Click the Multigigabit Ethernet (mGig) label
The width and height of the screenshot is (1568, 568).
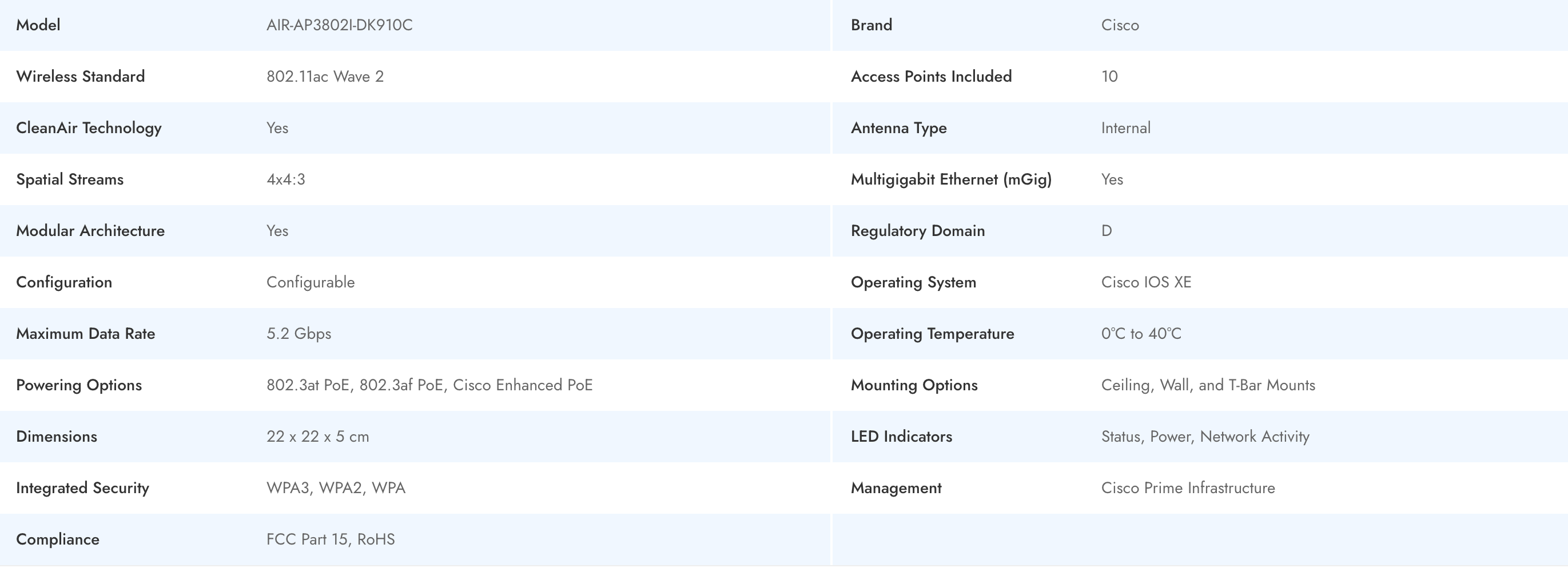pyautogui.click(x=951, y=179)
